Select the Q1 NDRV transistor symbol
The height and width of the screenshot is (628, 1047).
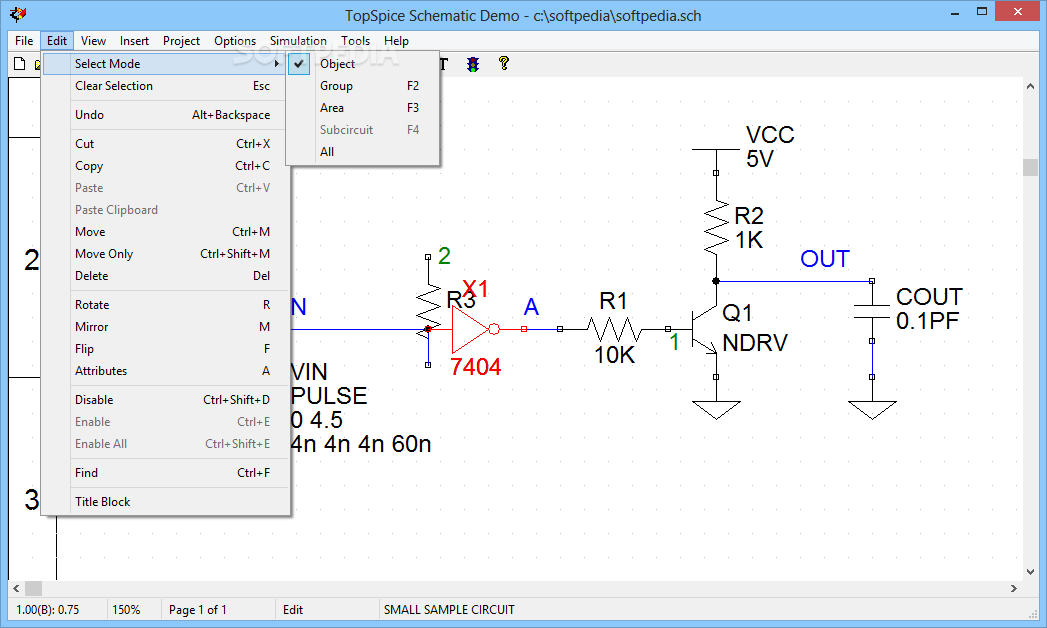pyautogui.click(x=706, y=330)
